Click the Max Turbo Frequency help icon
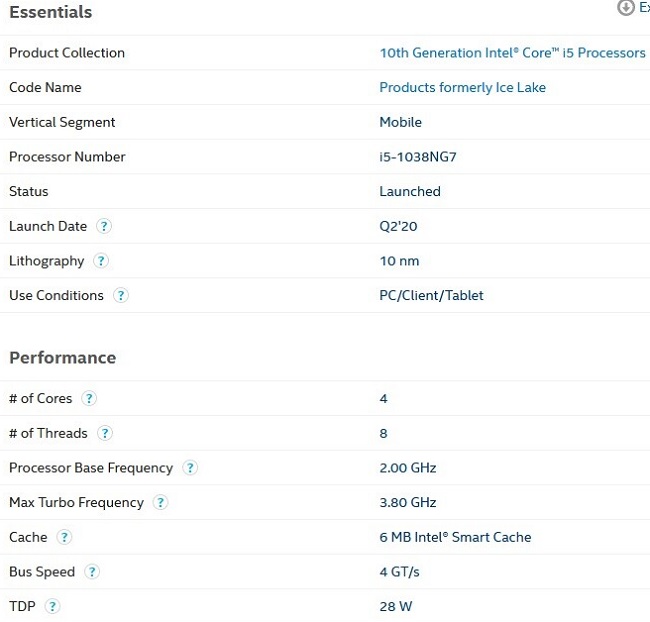Image resolution: width=650 pixels, height=622 pixels. (x=161, y=503)
